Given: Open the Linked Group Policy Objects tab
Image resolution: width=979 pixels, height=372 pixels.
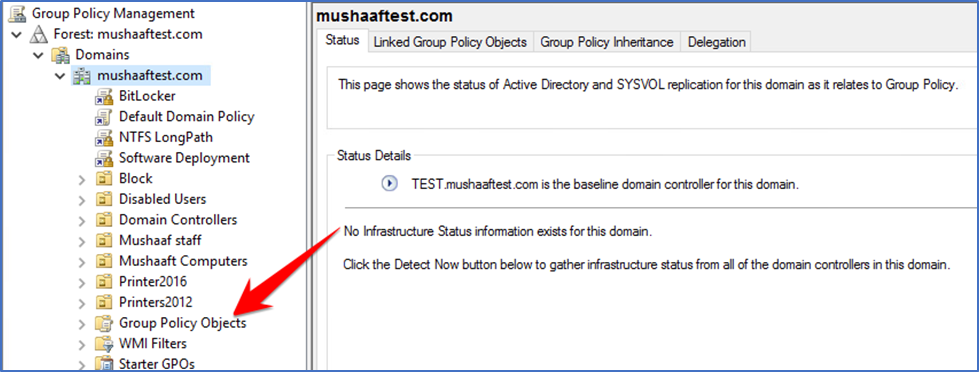Looking at the screenshot, I should (450, 42).
